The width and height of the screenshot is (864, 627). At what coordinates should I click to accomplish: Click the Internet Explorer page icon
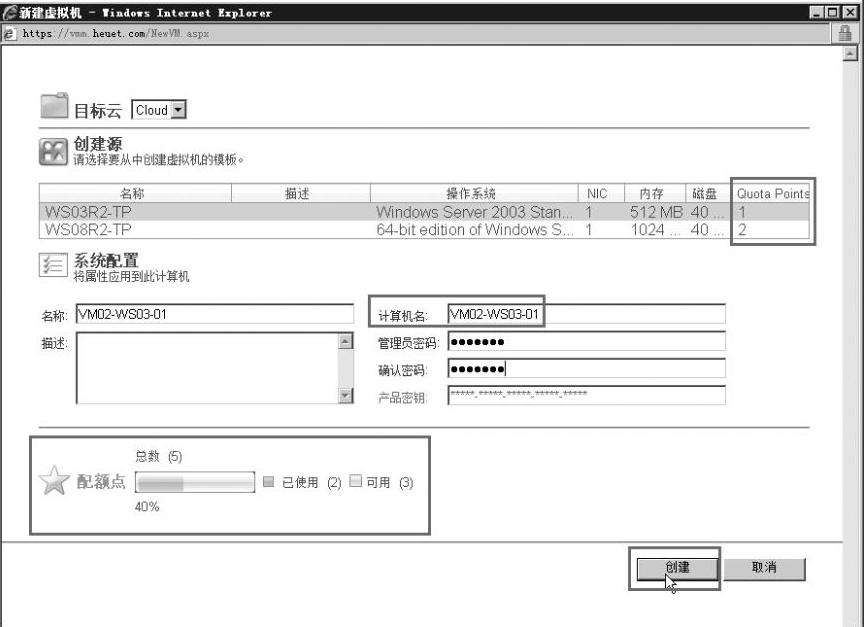(x=9, y=32)
